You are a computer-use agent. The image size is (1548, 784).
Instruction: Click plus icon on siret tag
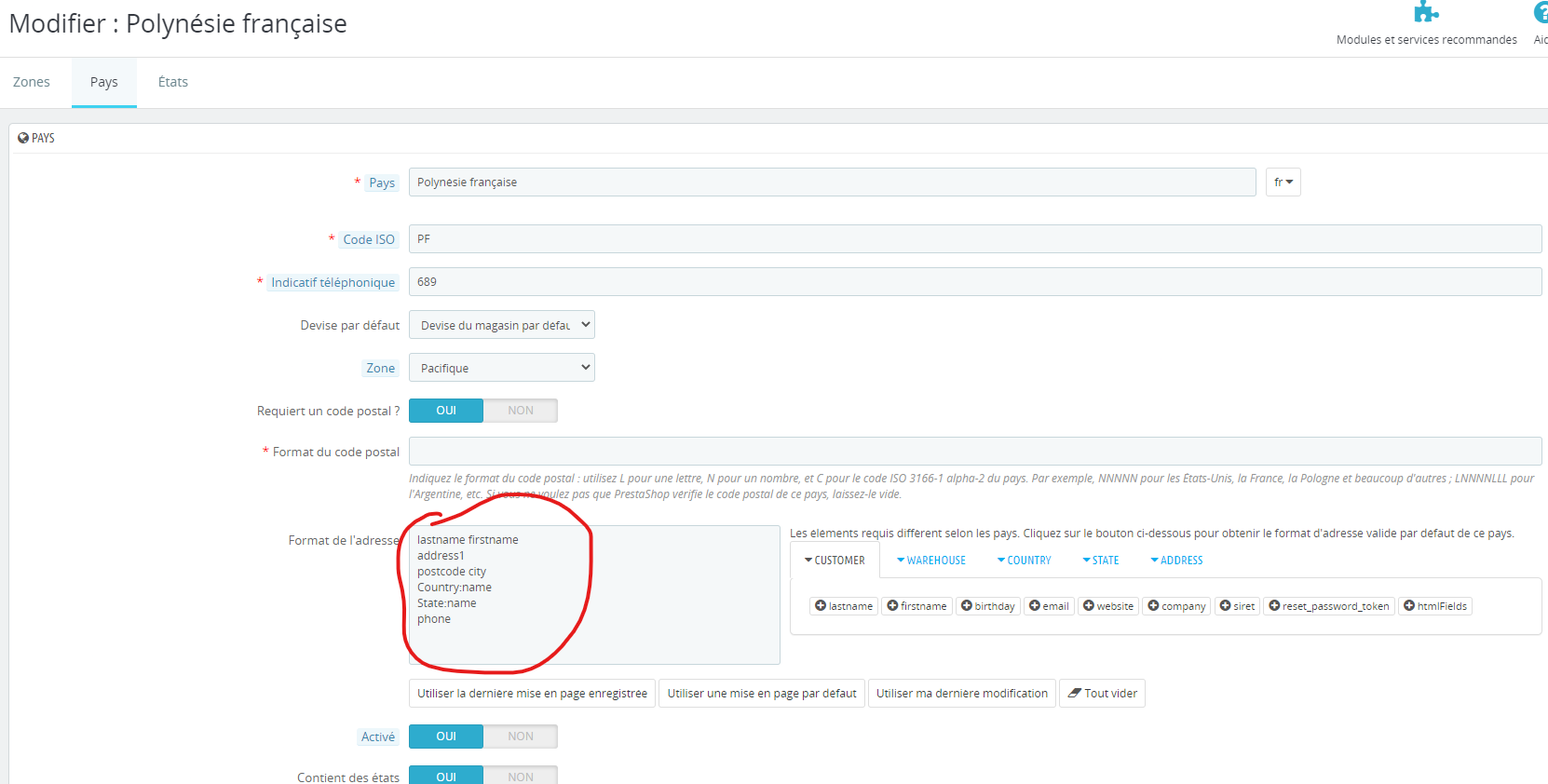[x=1226, y=605]
